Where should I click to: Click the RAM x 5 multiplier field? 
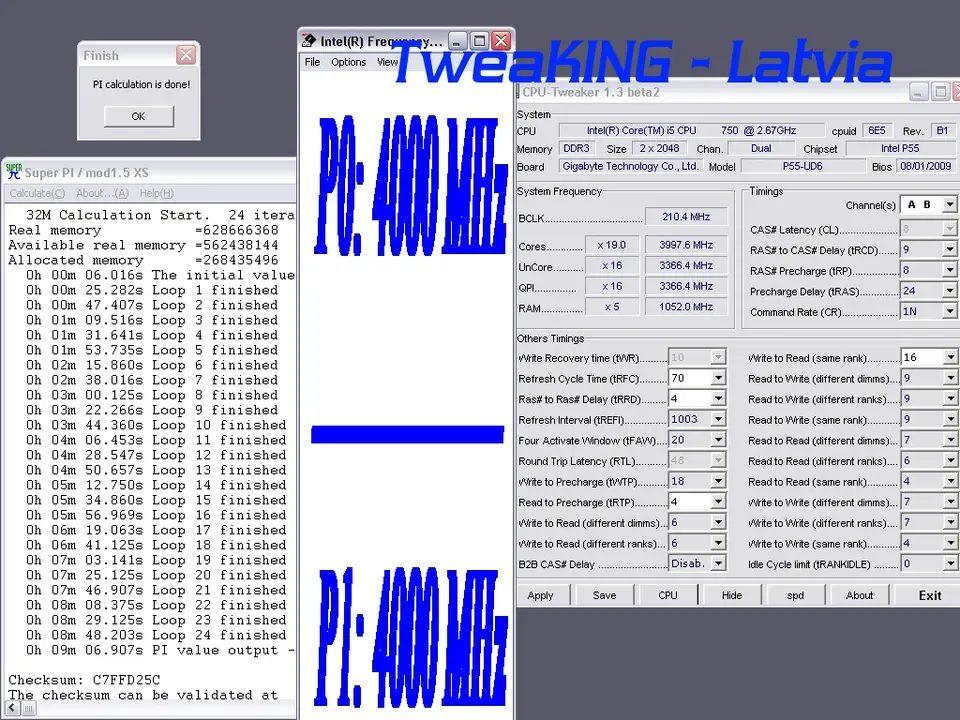pyautogui.click(x=612, y=307)
